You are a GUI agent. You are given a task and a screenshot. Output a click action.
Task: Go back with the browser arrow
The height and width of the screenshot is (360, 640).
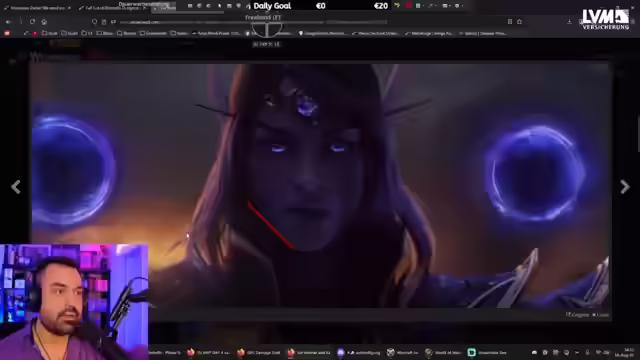[9, 22]
